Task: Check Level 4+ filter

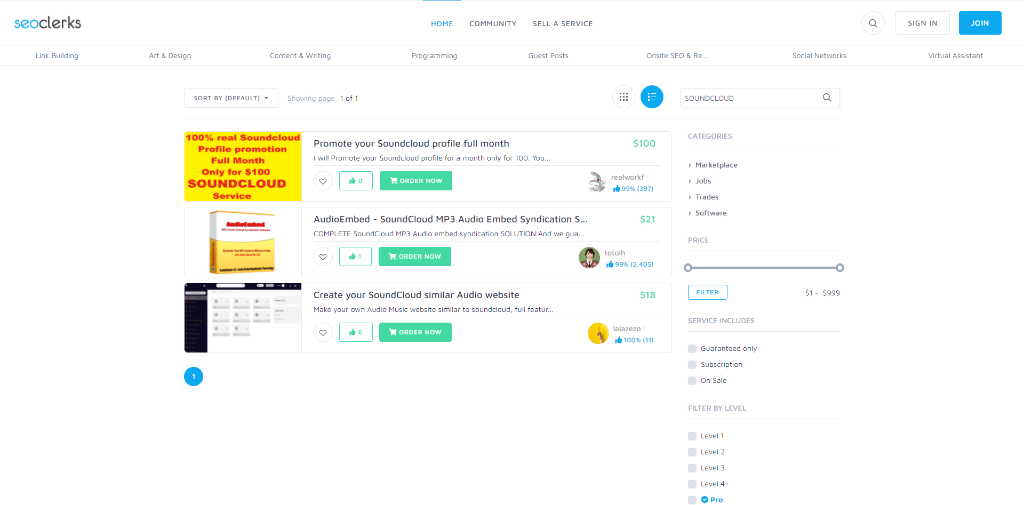Action: [692, 484]
